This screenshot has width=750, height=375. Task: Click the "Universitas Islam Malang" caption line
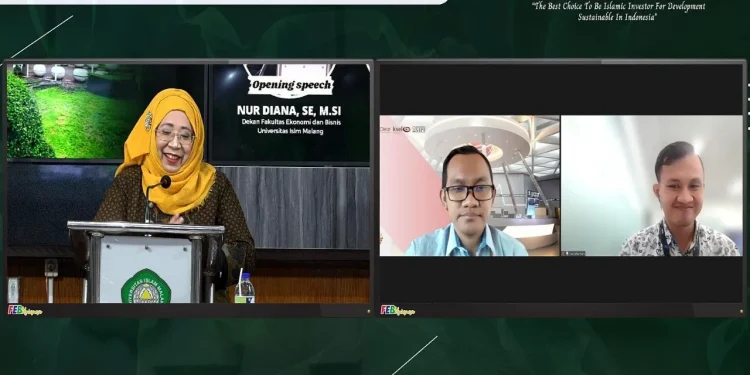290,131
